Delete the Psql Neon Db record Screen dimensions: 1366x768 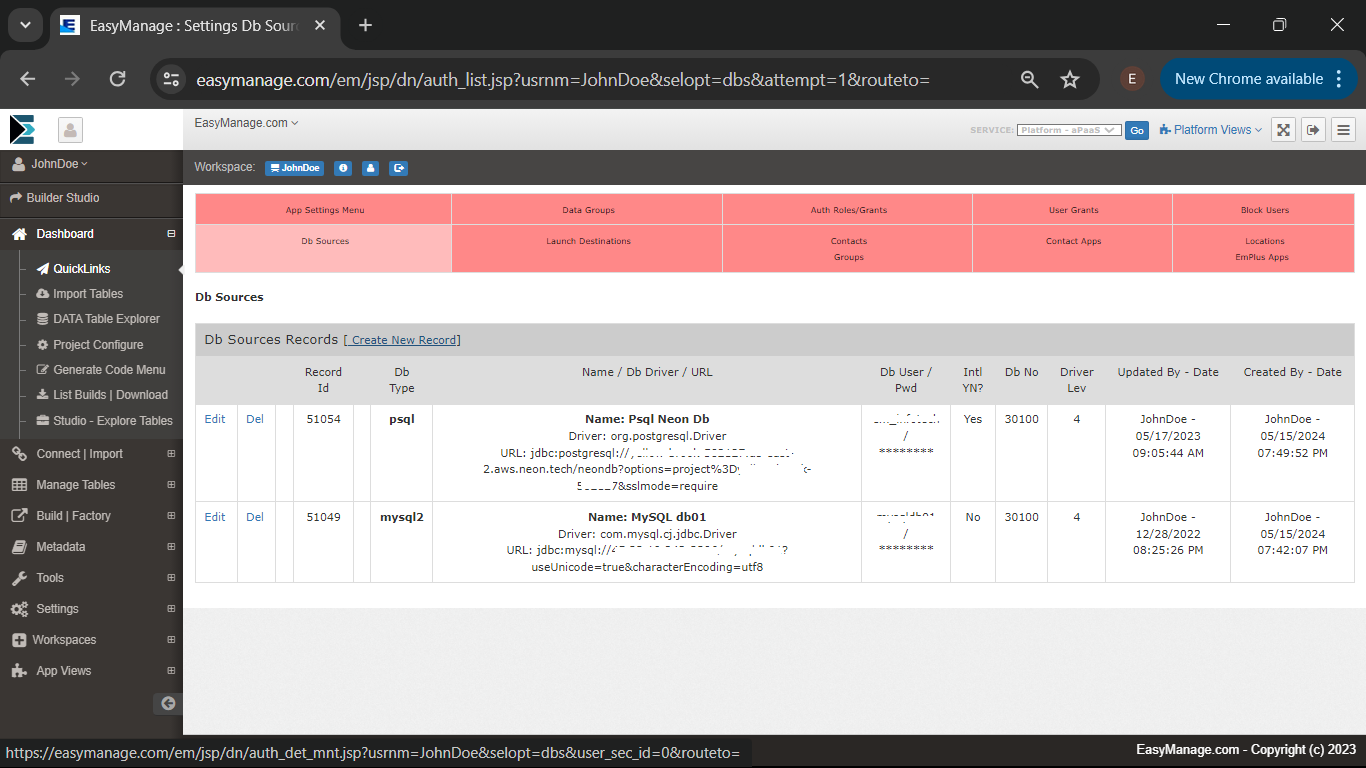click(255, 419)
